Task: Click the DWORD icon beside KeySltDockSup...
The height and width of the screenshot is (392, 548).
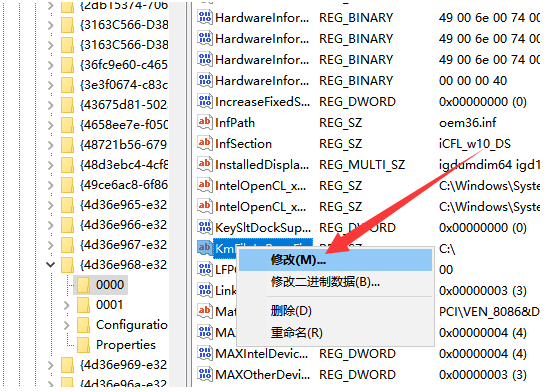Action: click(204, 227)
